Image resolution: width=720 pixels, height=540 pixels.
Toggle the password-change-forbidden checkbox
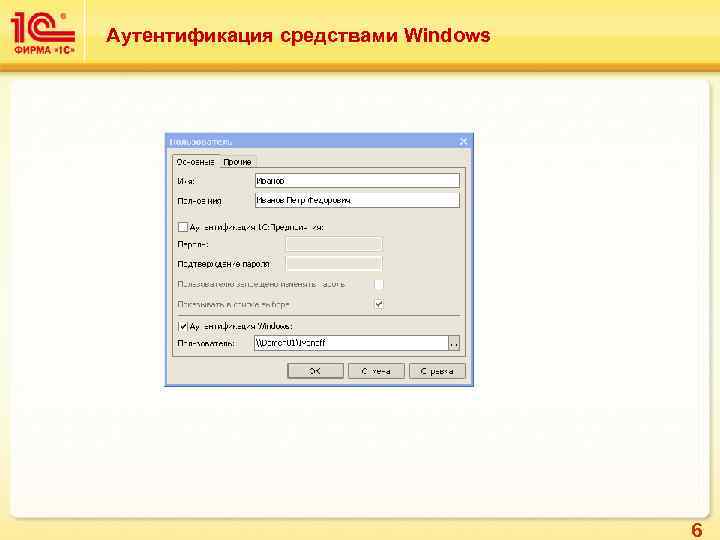click(379, 284)
